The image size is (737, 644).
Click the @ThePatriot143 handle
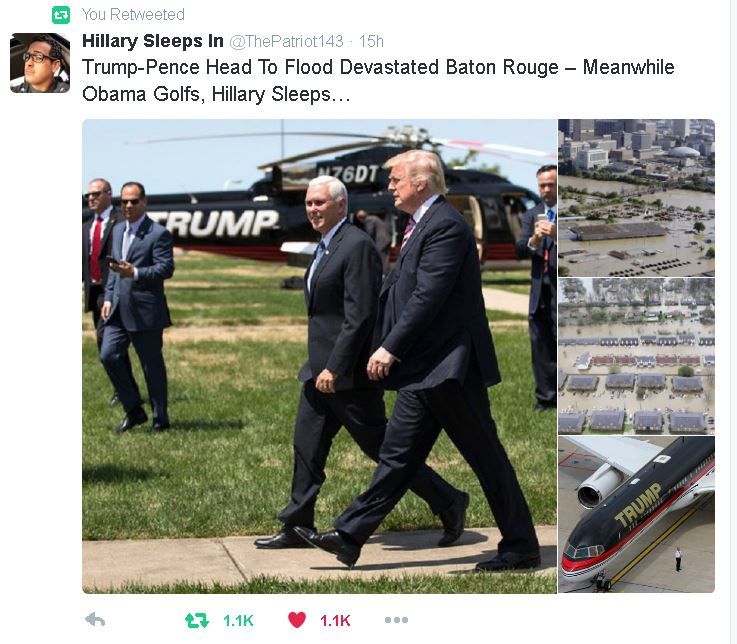286,41
